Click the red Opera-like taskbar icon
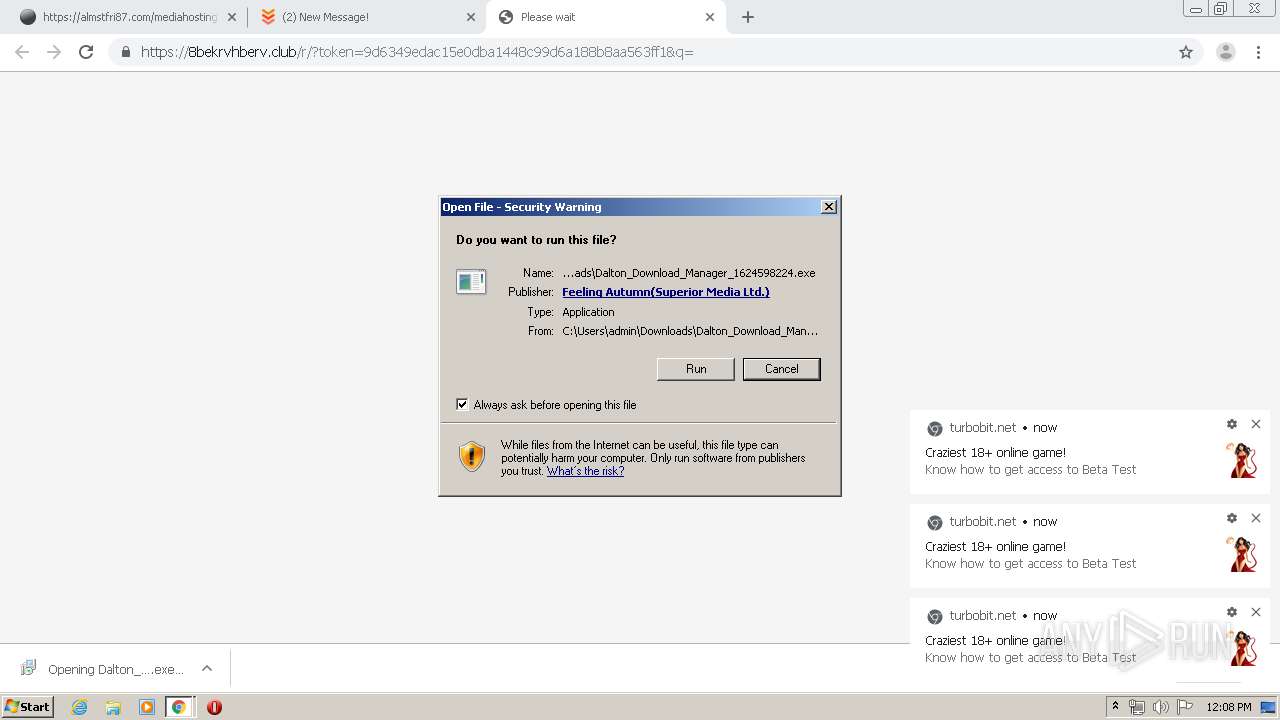Screen dimensions: 1280x720 coord(214,707)
